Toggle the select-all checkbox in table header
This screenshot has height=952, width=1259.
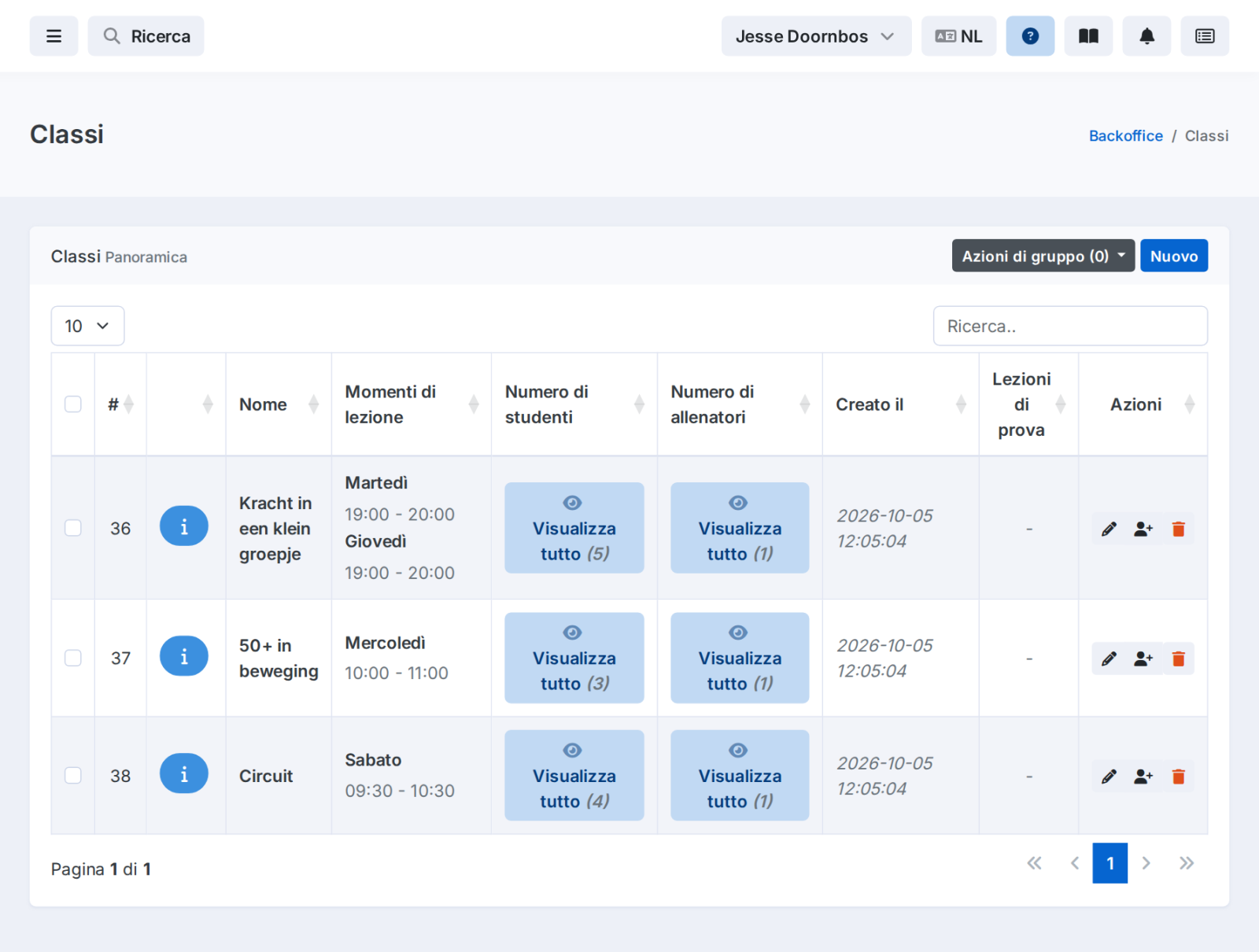click(x=73, y=404)
